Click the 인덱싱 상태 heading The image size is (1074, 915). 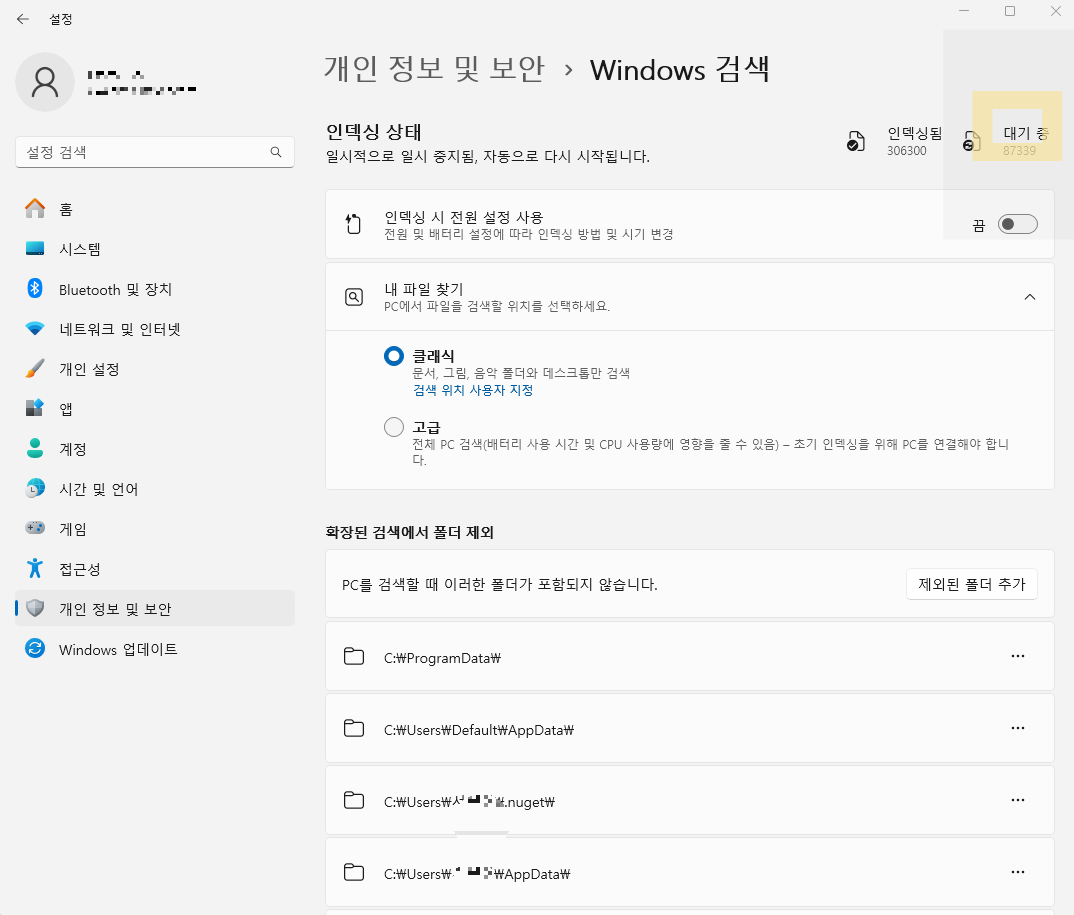[373, 131]
